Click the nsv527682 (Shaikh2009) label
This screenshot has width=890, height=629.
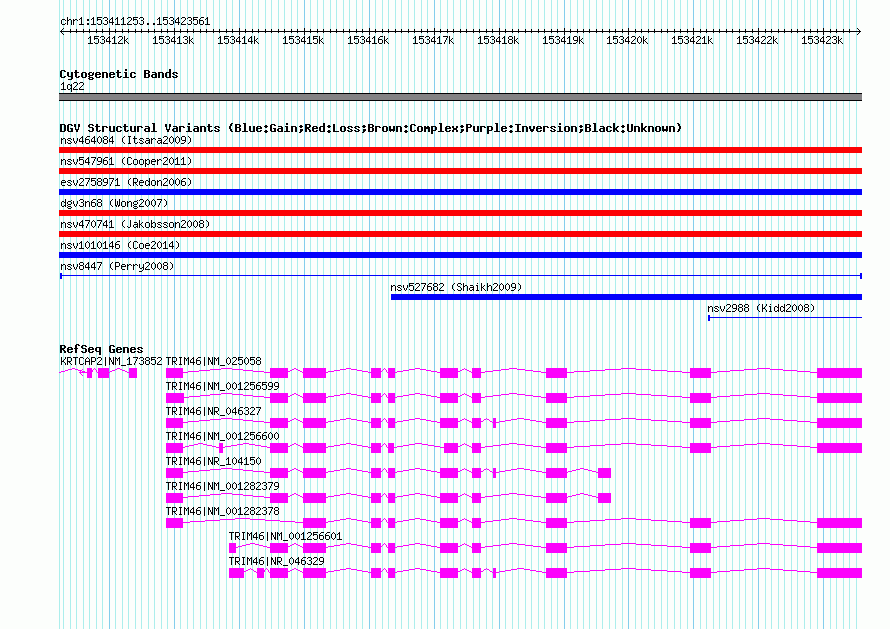point(456,287)
